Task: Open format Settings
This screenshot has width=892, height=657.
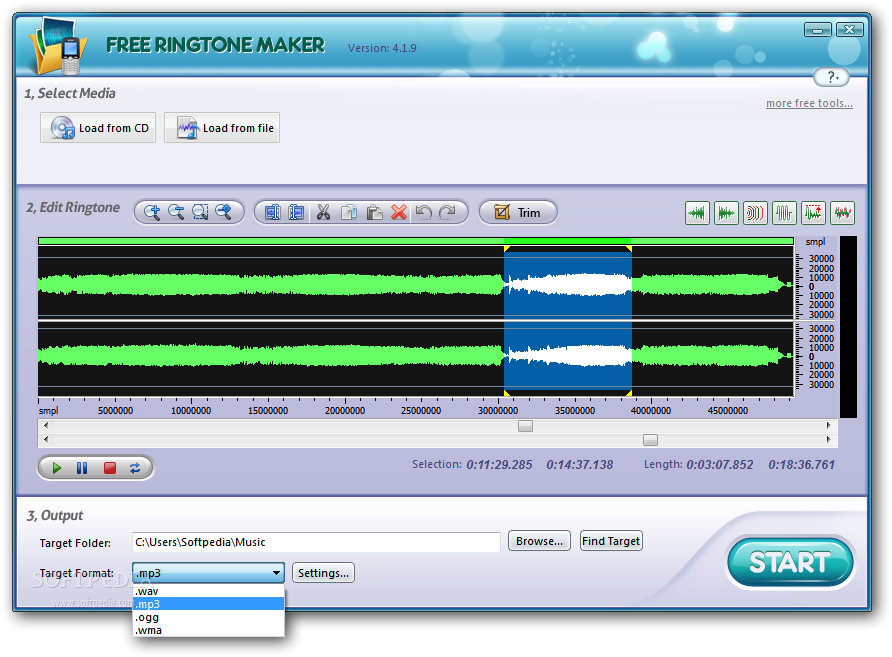Action: tap(323, 573)
